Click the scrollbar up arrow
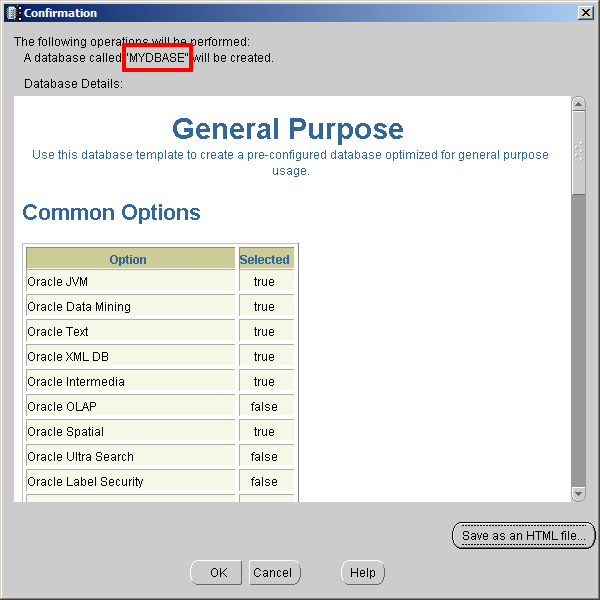Viewport: 600px width, 600px height. 578,104
